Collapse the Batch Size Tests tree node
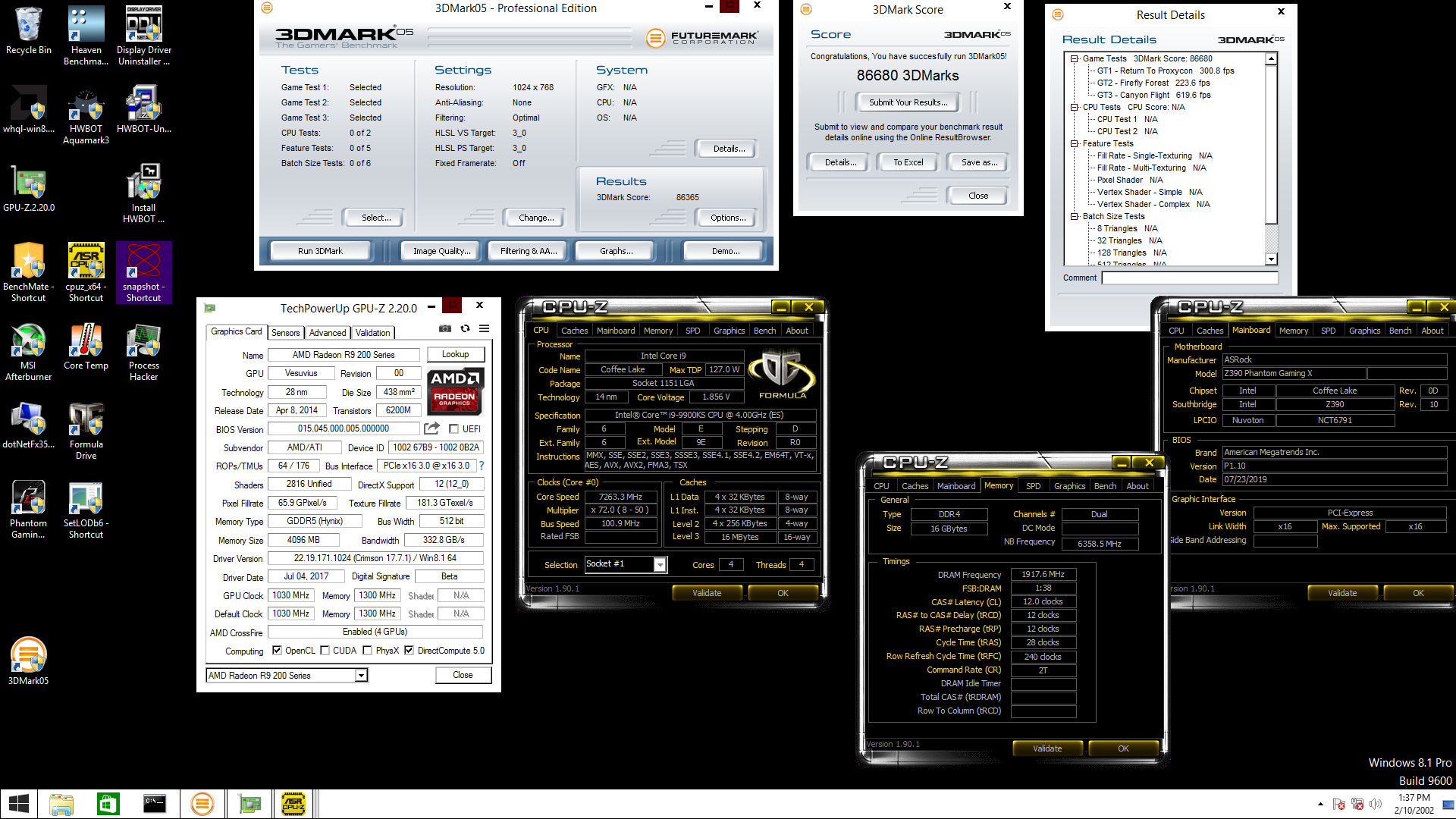This screenshot has height=819, width=1456. [x=1075, y=216]
